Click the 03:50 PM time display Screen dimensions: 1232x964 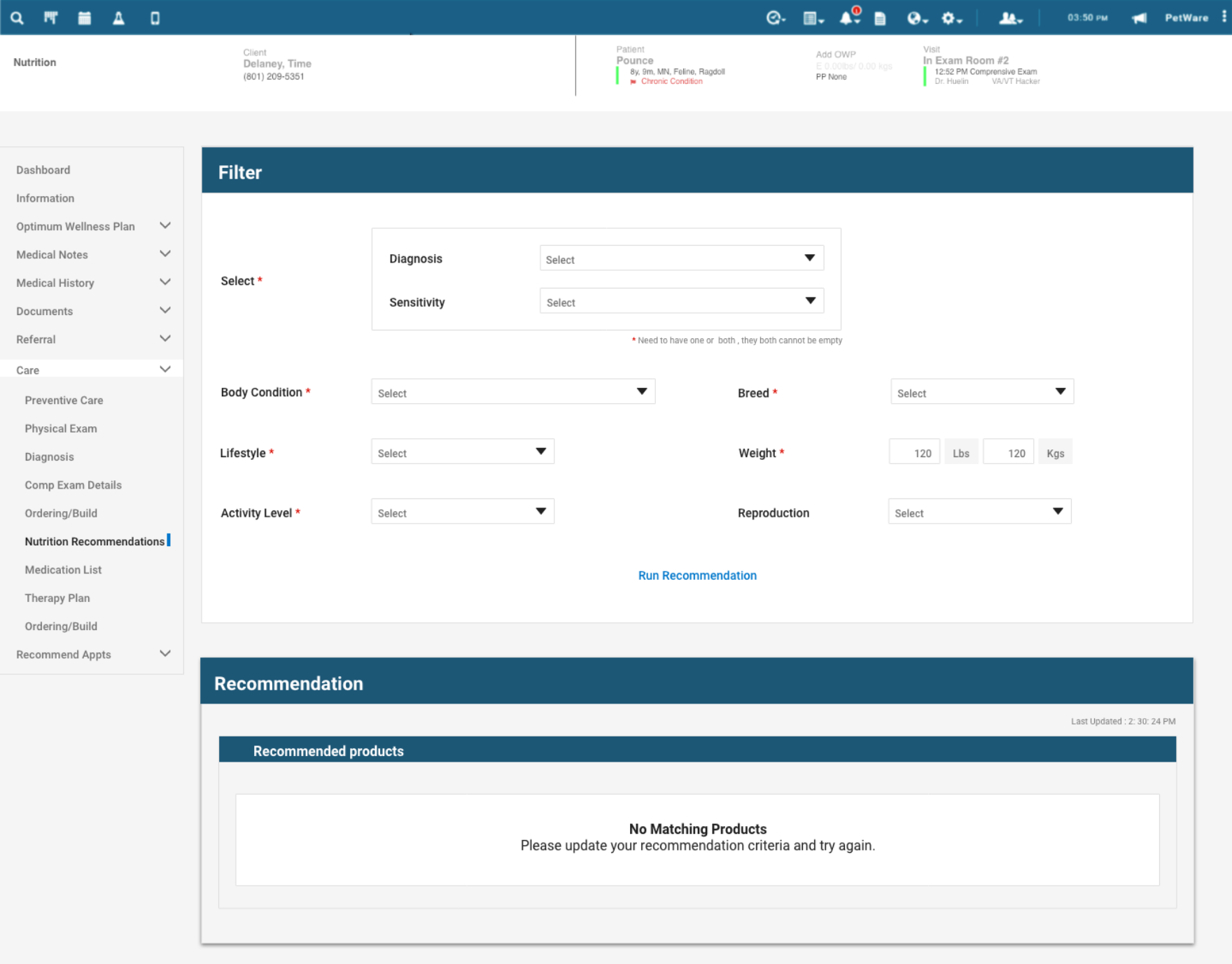[1087, 18]
